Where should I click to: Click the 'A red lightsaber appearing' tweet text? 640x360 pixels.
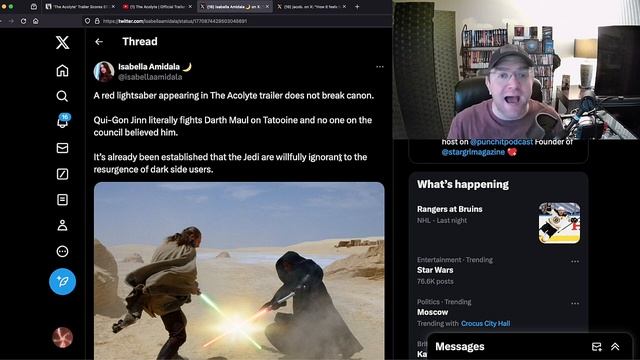click(x=233, y=96)
